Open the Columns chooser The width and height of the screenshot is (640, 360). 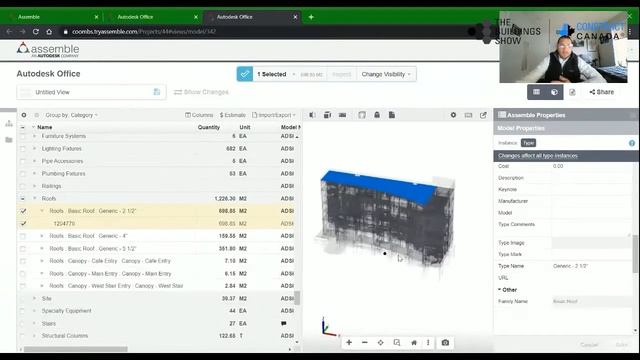(x=199, y=115)
